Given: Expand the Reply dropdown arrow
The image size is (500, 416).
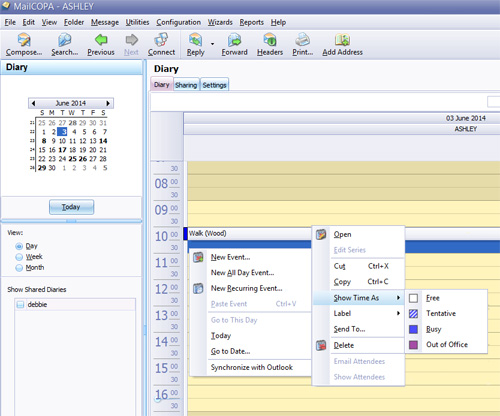Looking at the screenshot, I should click(x=212, y=44).
